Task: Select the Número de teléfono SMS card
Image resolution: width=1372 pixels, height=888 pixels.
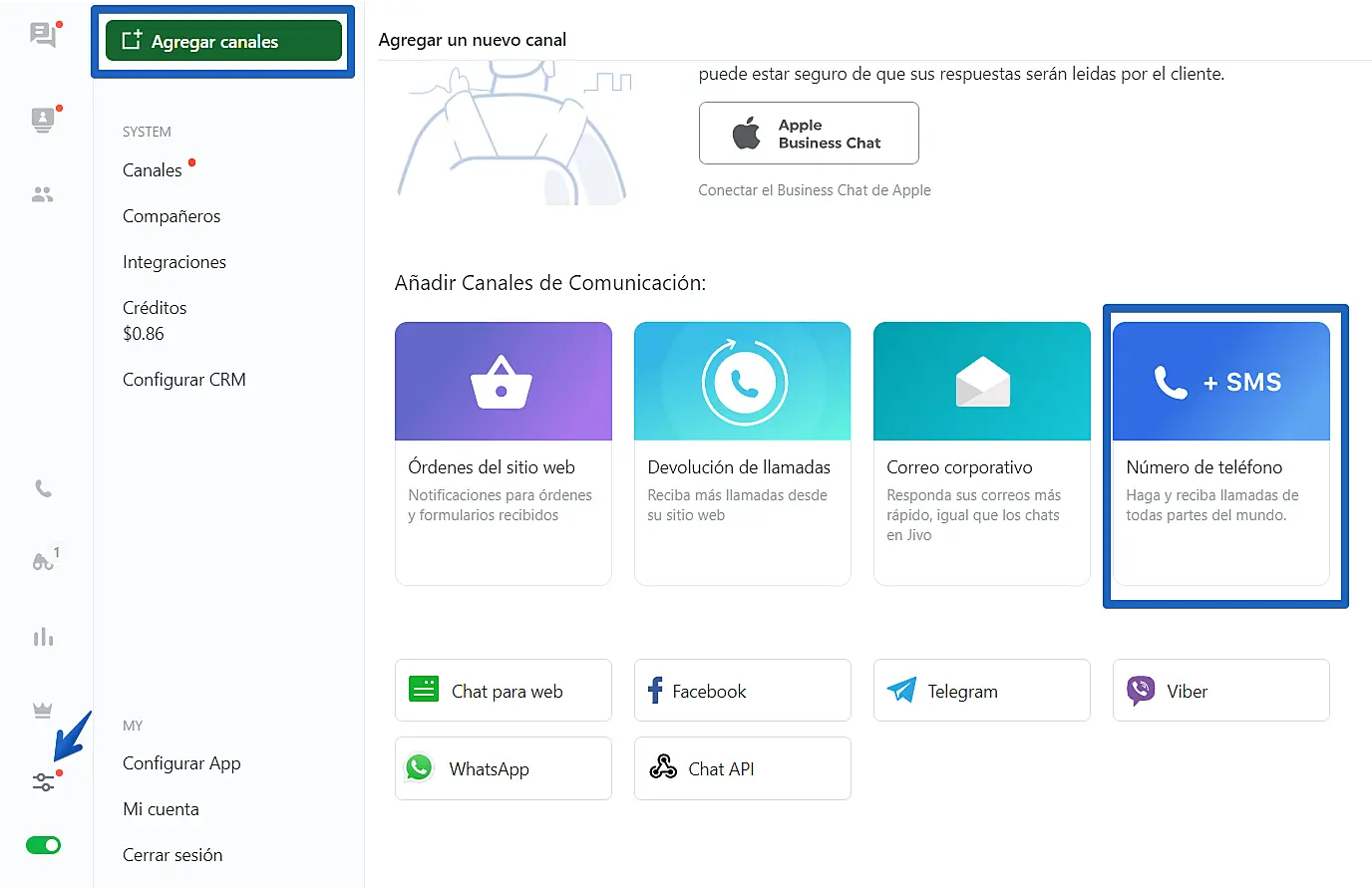Action: point(1220,453)
